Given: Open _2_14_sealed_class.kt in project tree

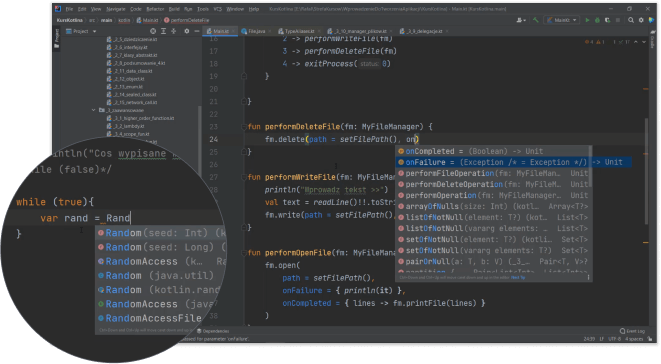Looking at the screenshot, I should [132, 94].
